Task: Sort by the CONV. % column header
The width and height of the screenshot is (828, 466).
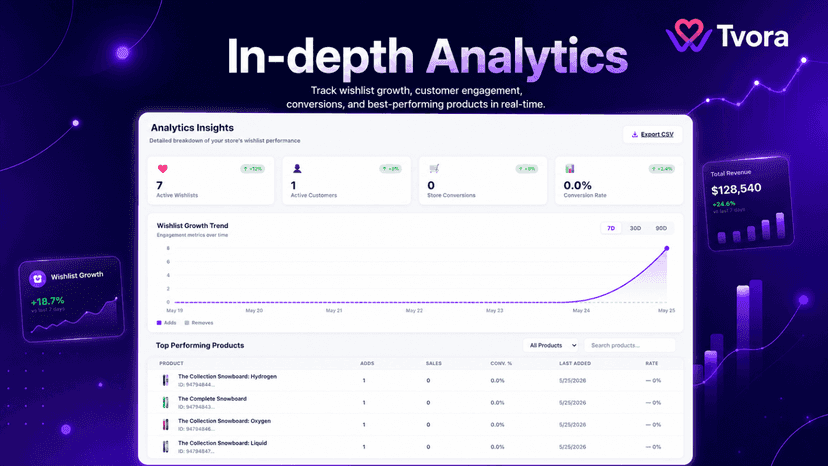Action: point(501,364)
